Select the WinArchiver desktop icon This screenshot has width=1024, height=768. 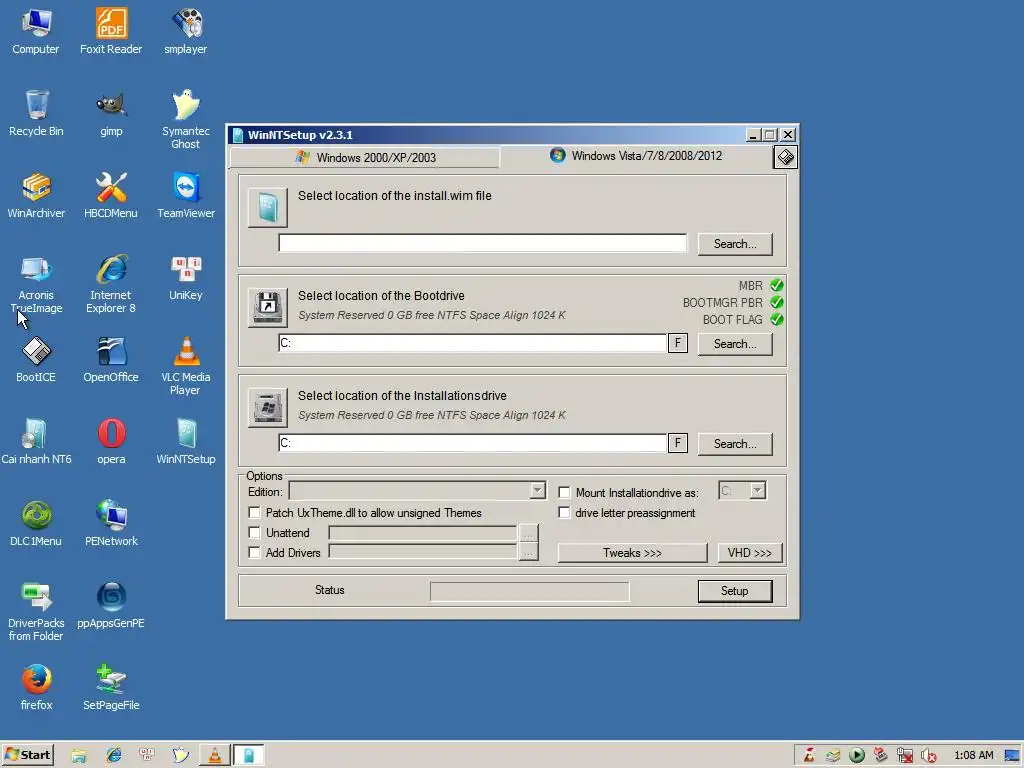(x=36, y=195)
